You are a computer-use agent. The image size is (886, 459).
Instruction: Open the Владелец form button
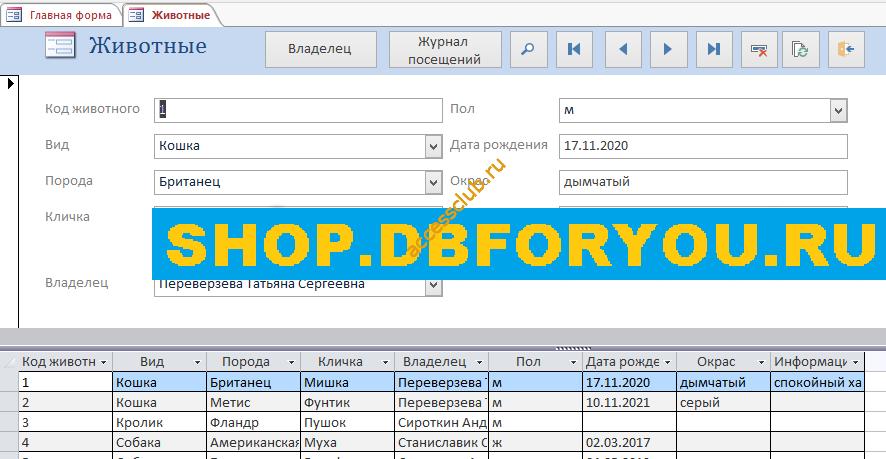(x=321, y=50)
